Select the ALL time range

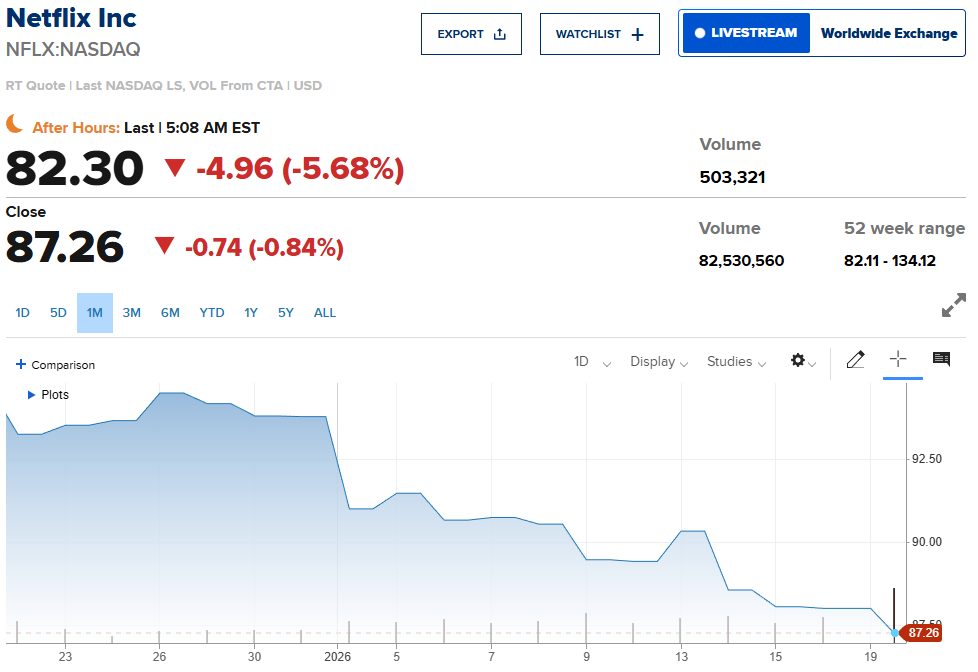coord(325,313)
